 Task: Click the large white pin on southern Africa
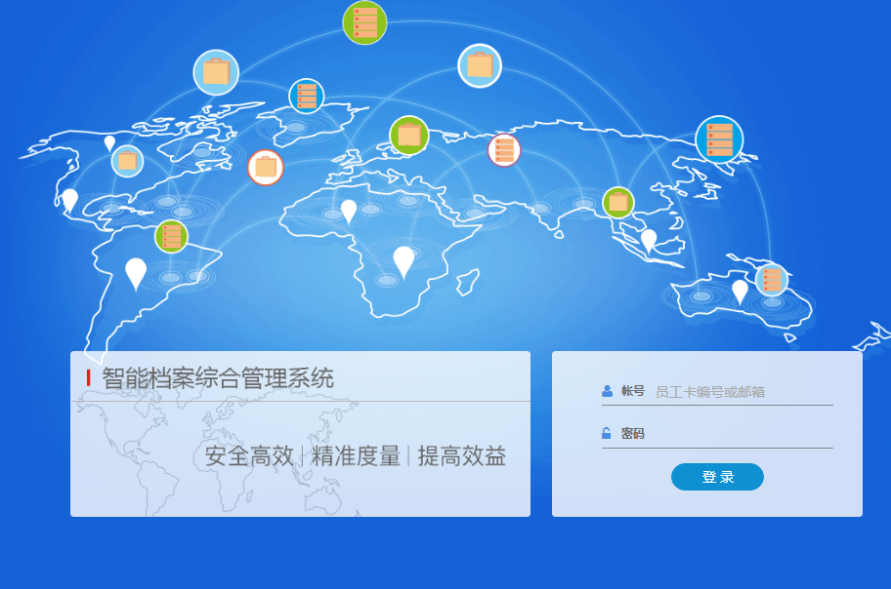click(403, 260)
